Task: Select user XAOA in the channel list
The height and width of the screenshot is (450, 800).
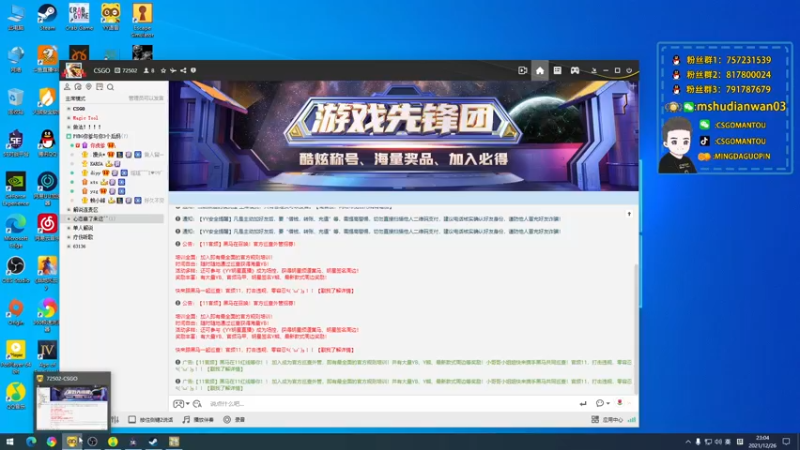Action: coord(96,164)
